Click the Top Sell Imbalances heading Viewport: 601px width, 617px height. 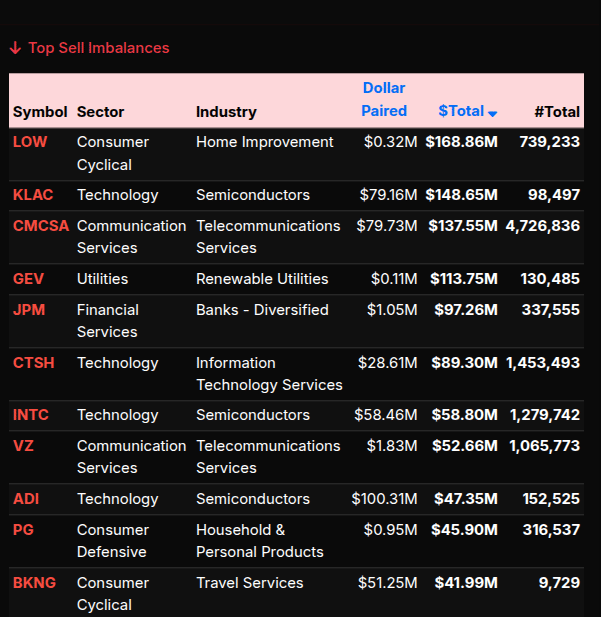click(99, 48)
